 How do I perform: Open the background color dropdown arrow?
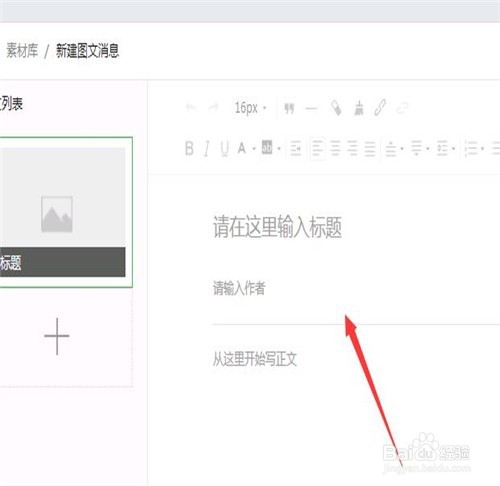pos(279,149)
